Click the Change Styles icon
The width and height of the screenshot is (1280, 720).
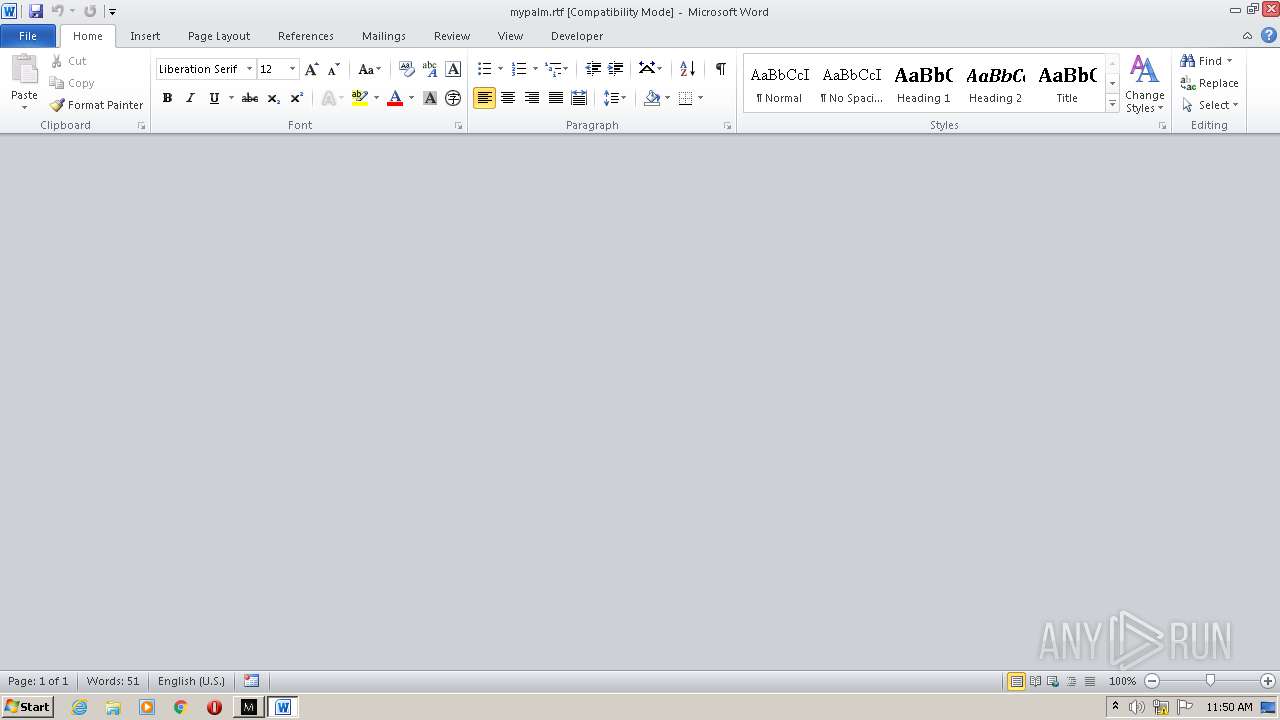(x=1144, y=69)
